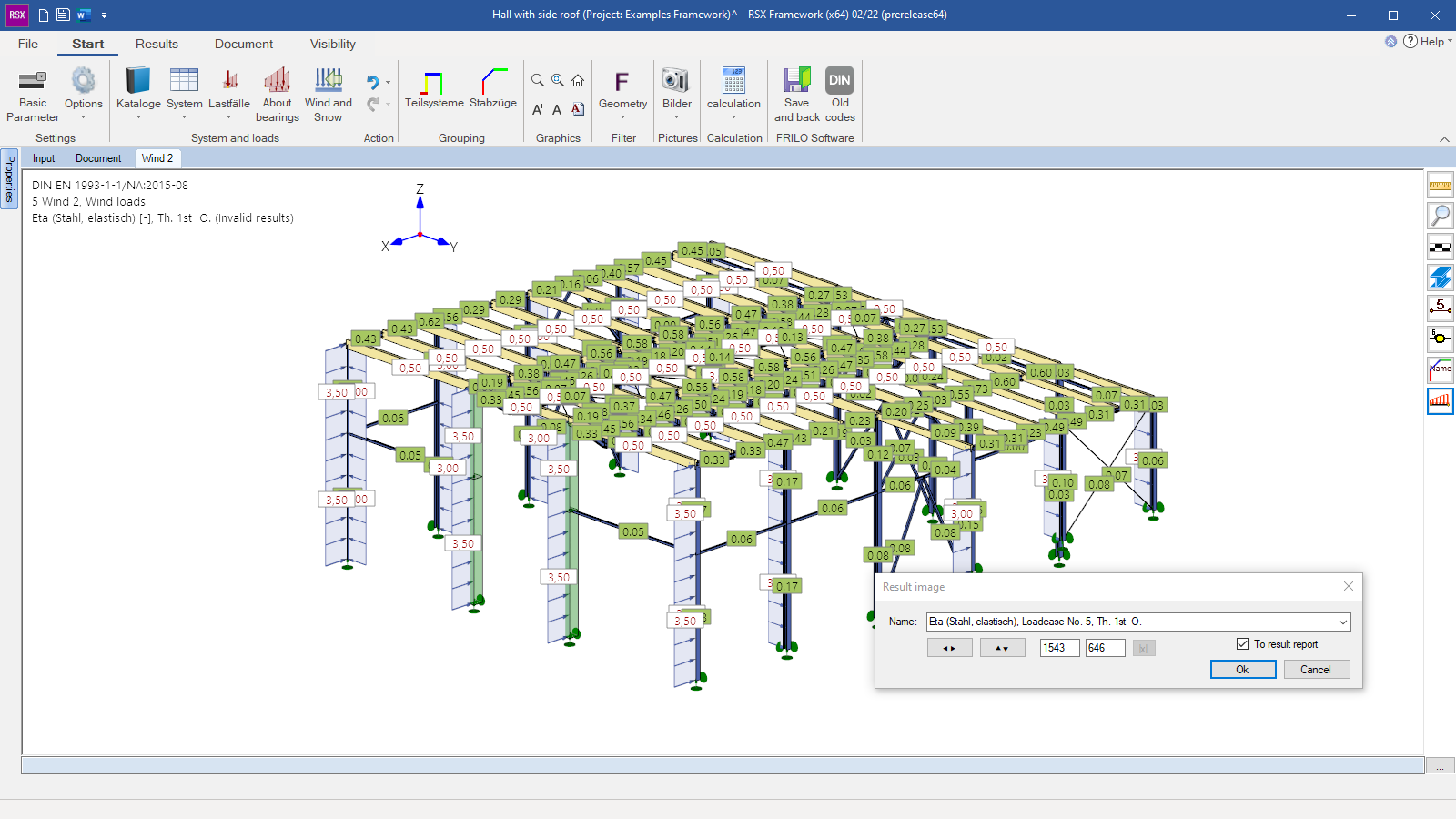
Task: Open About bearings tool
Action: [278, 95]
